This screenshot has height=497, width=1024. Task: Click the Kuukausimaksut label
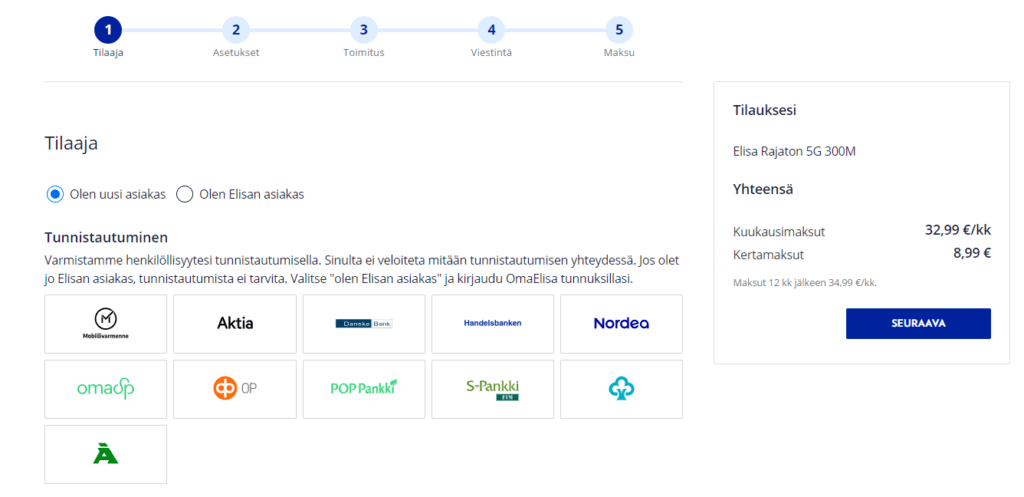coord(779,231)
